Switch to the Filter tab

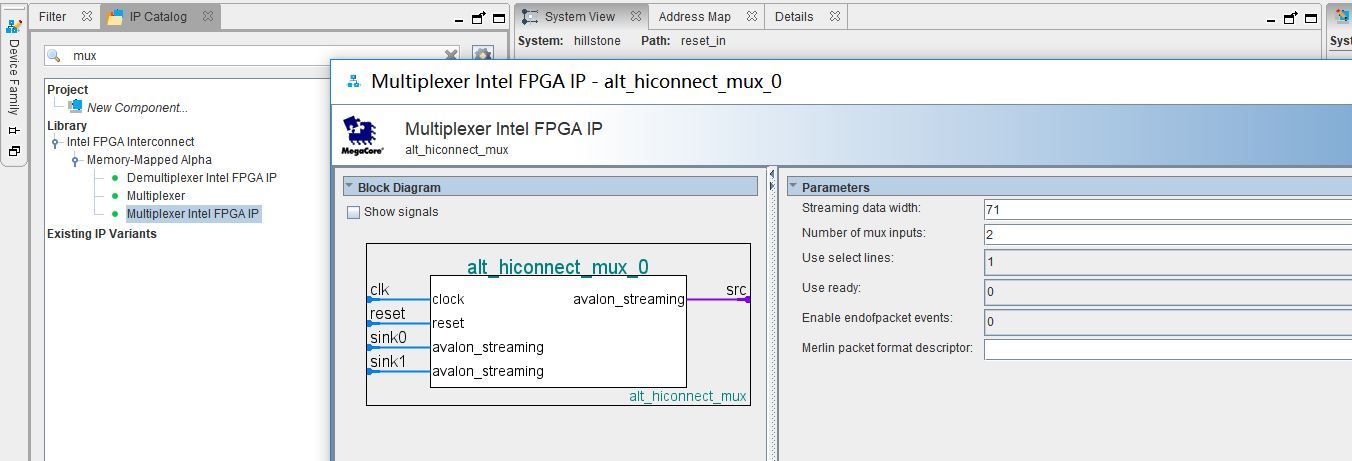(x=52, y=17)
